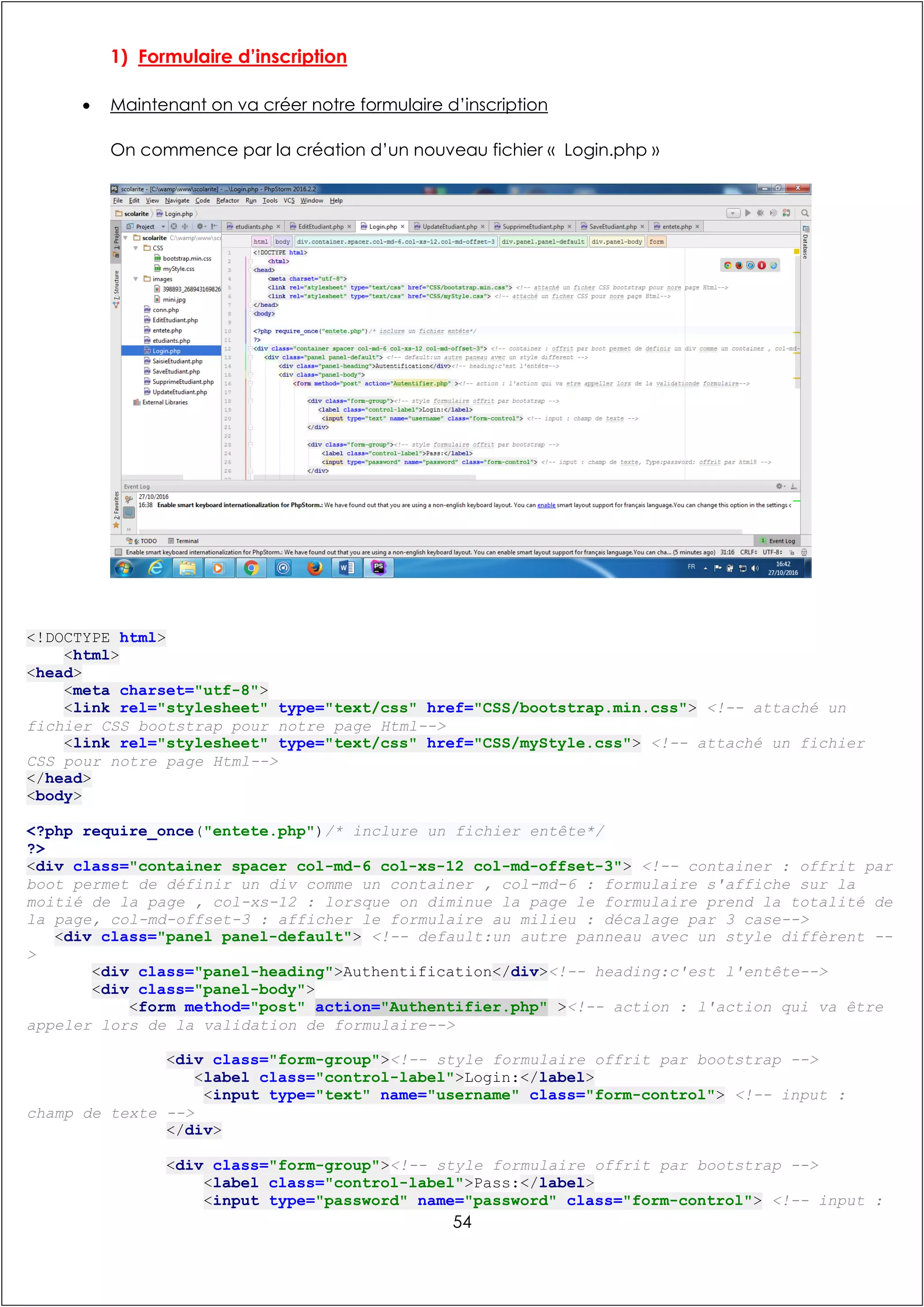The width and height of the screenshot is (924, 1307).
Task: Collapse the scolarite root folder
Action: coord(126,238)
